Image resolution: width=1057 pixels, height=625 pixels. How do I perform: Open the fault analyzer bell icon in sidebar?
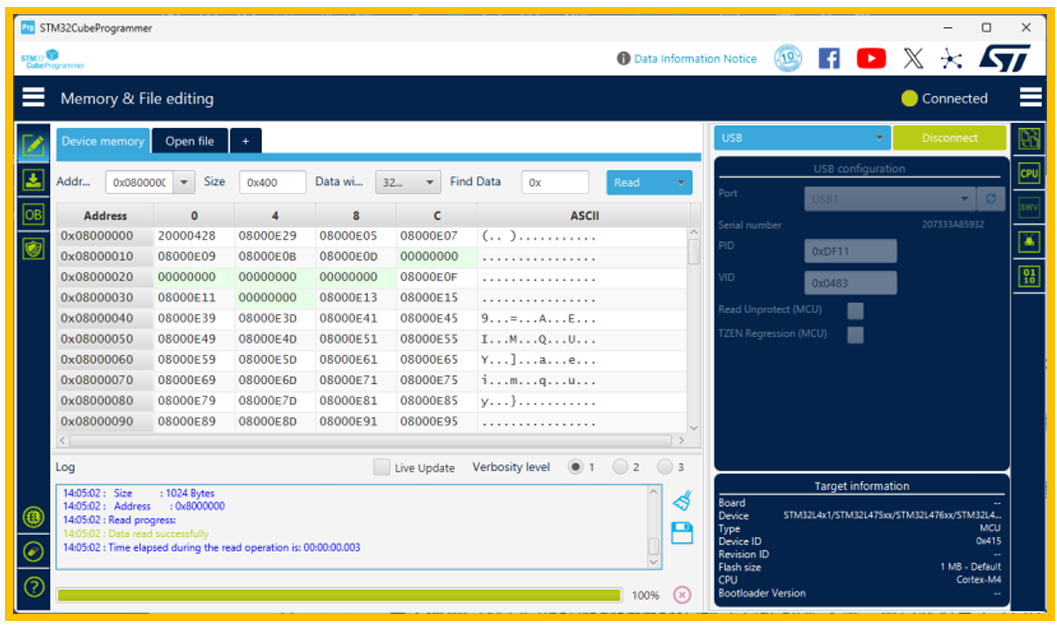click(x=1029, y=241)
